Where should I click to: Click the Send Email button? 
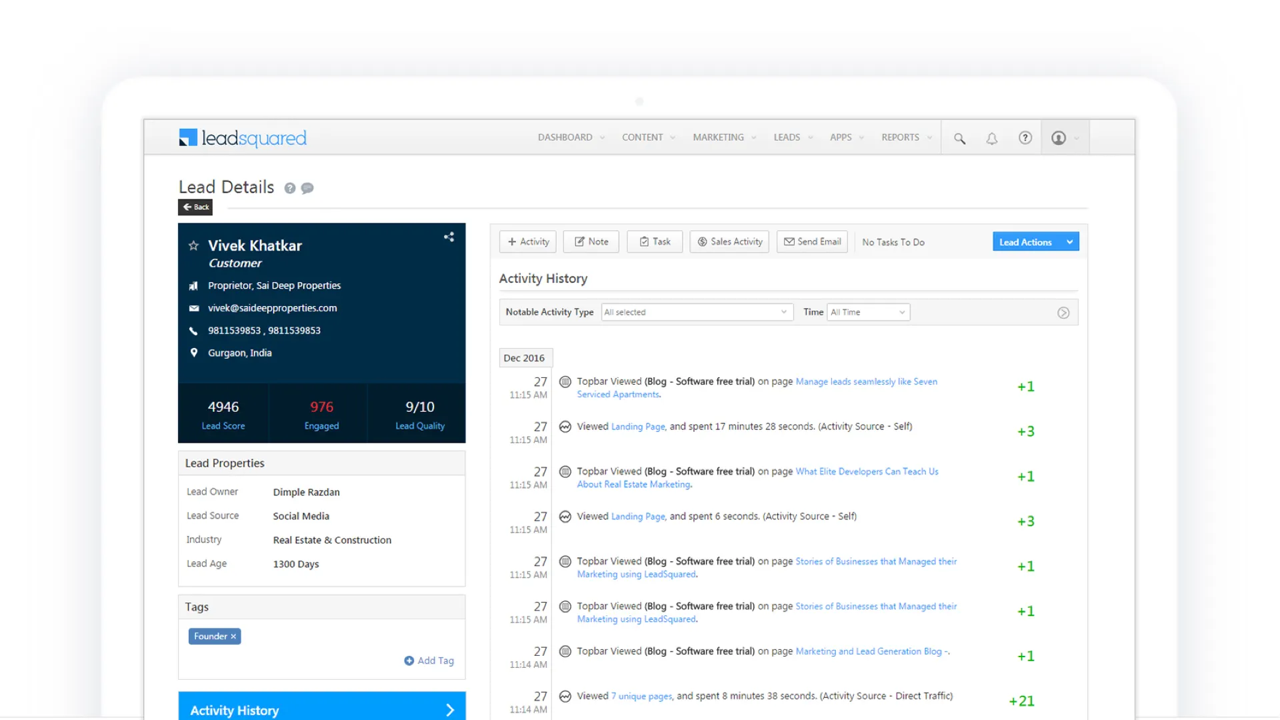(812, 242)
